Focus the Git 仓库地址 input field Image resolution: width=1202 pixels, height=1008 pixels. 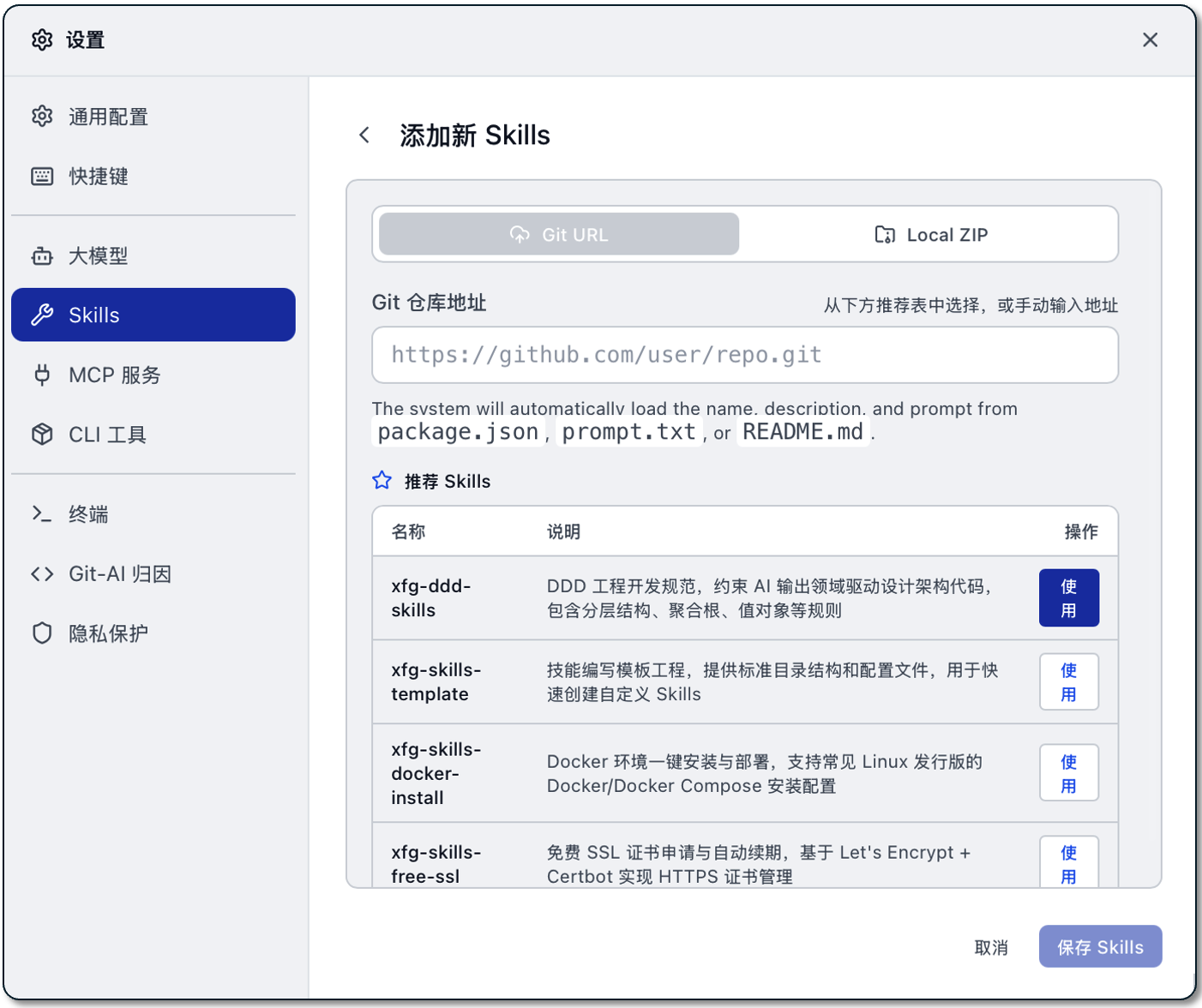coord(745,355)
